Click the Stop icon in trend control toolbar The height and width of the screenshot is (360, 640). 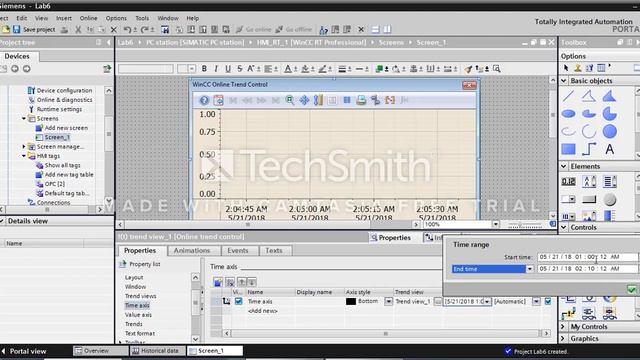pos(347,100)
